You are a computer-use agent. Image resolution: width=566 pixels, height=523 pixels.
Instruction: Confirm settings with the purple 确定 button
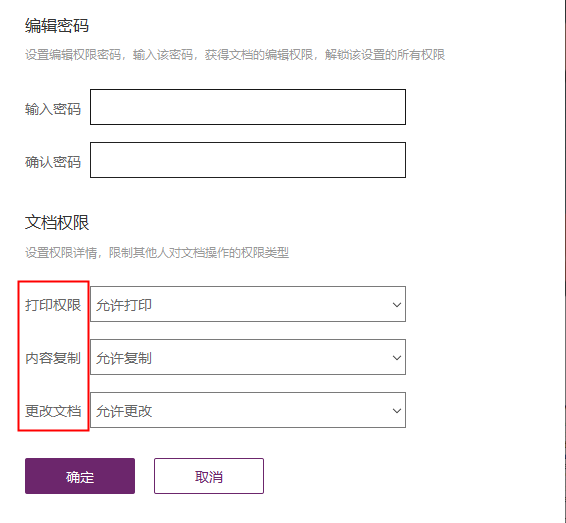click(80, 476)
